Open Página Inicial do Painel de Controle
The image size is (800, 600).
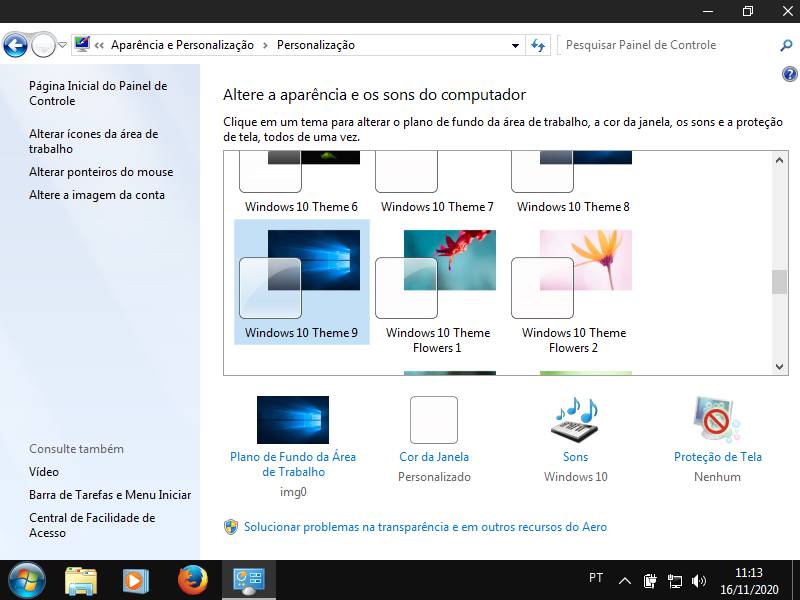98,93
